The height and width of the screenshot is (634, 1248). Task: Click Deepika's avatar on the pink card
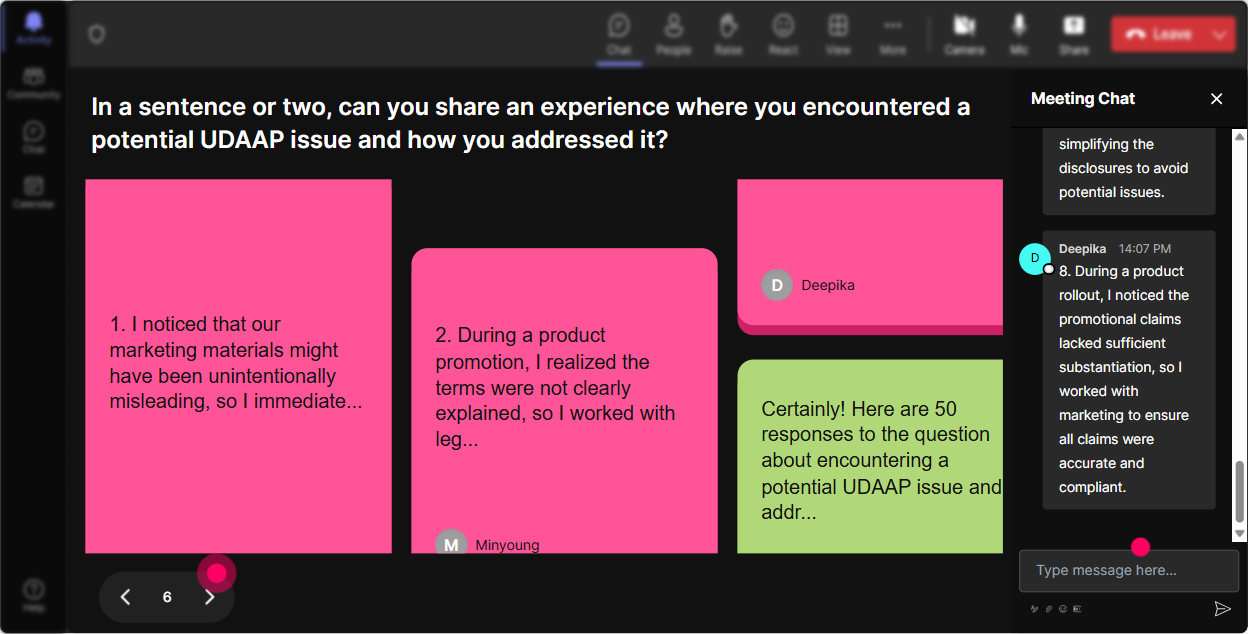(777, 285)
